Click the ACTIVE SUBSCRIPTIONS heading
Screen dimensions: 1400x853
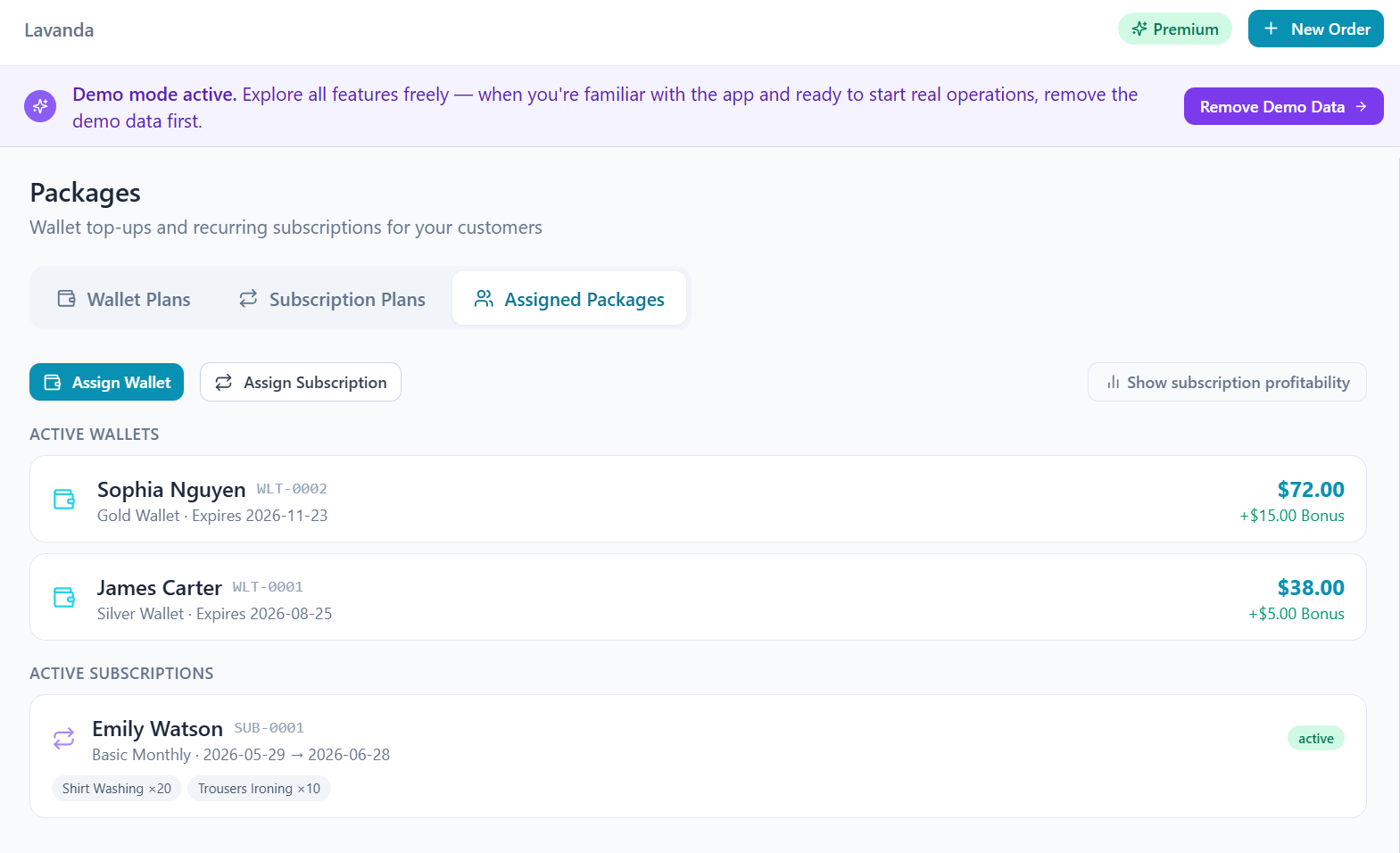(x=121, y=674)
